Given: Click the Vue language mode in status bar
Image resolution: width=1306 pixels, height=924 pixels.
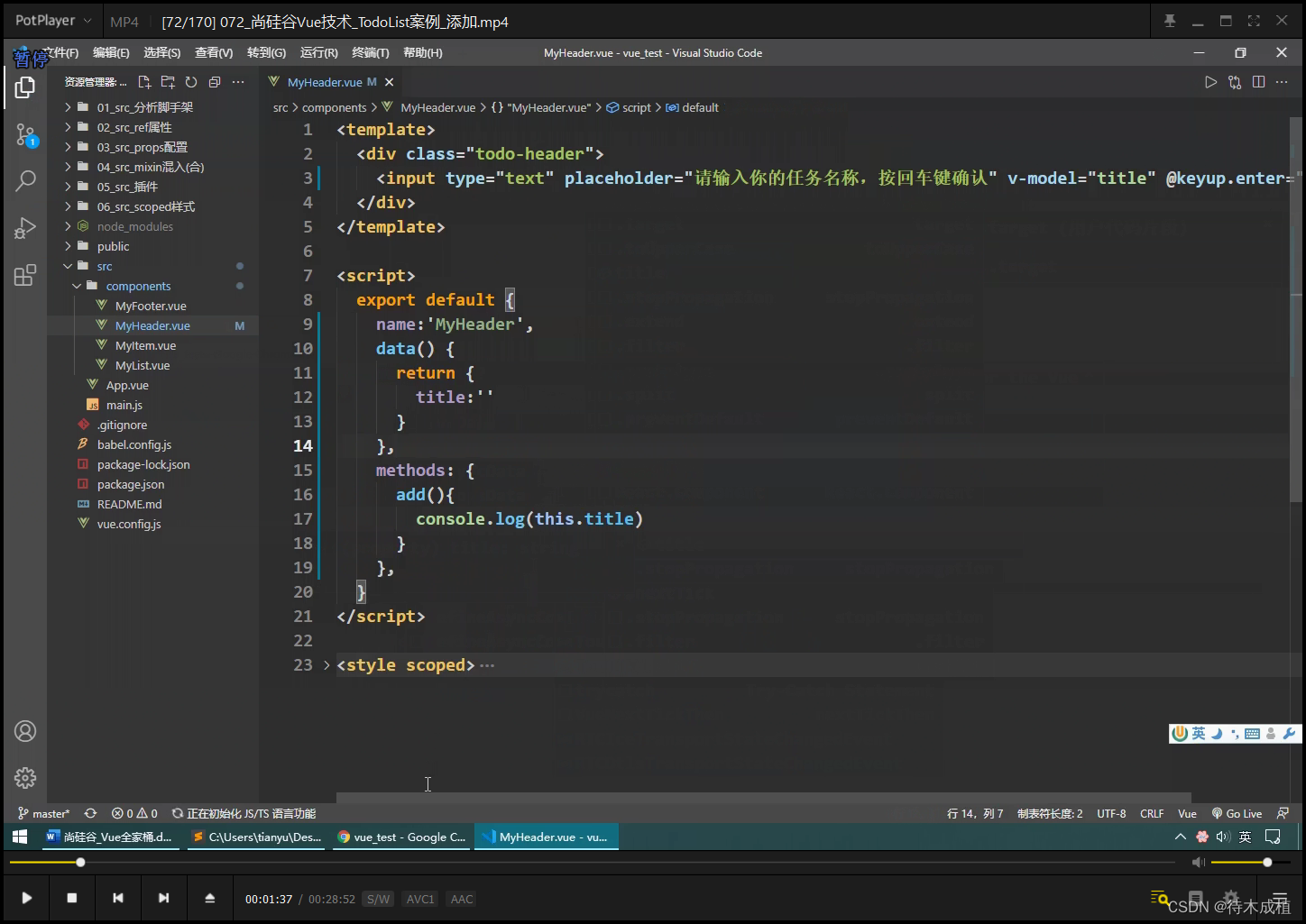Looking at the screenshot, I should tap(1187, 813).
